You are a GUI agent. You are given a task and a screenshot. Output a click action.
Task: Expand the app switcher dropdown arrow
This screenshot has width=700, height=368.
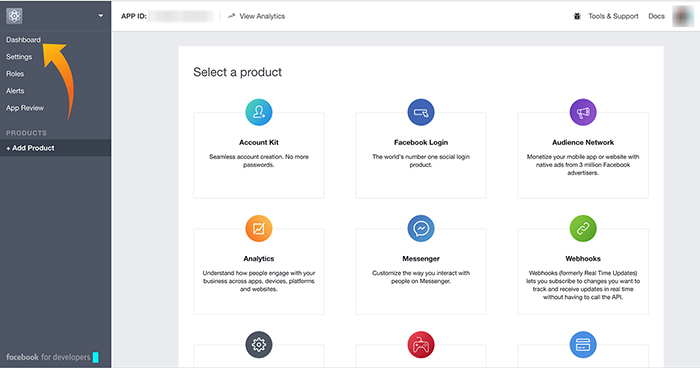[101, 16]
